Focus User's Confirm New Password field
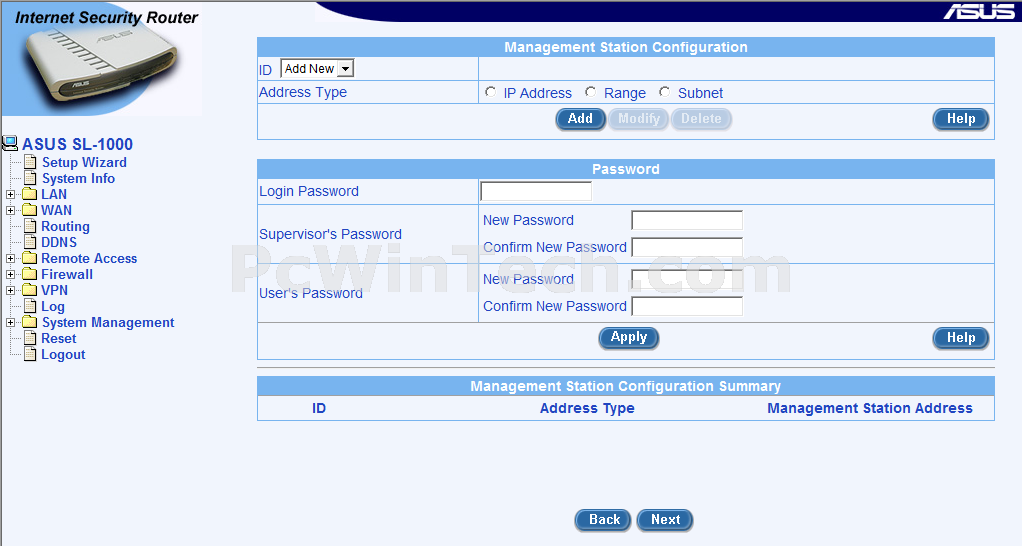 pos(687,306)
